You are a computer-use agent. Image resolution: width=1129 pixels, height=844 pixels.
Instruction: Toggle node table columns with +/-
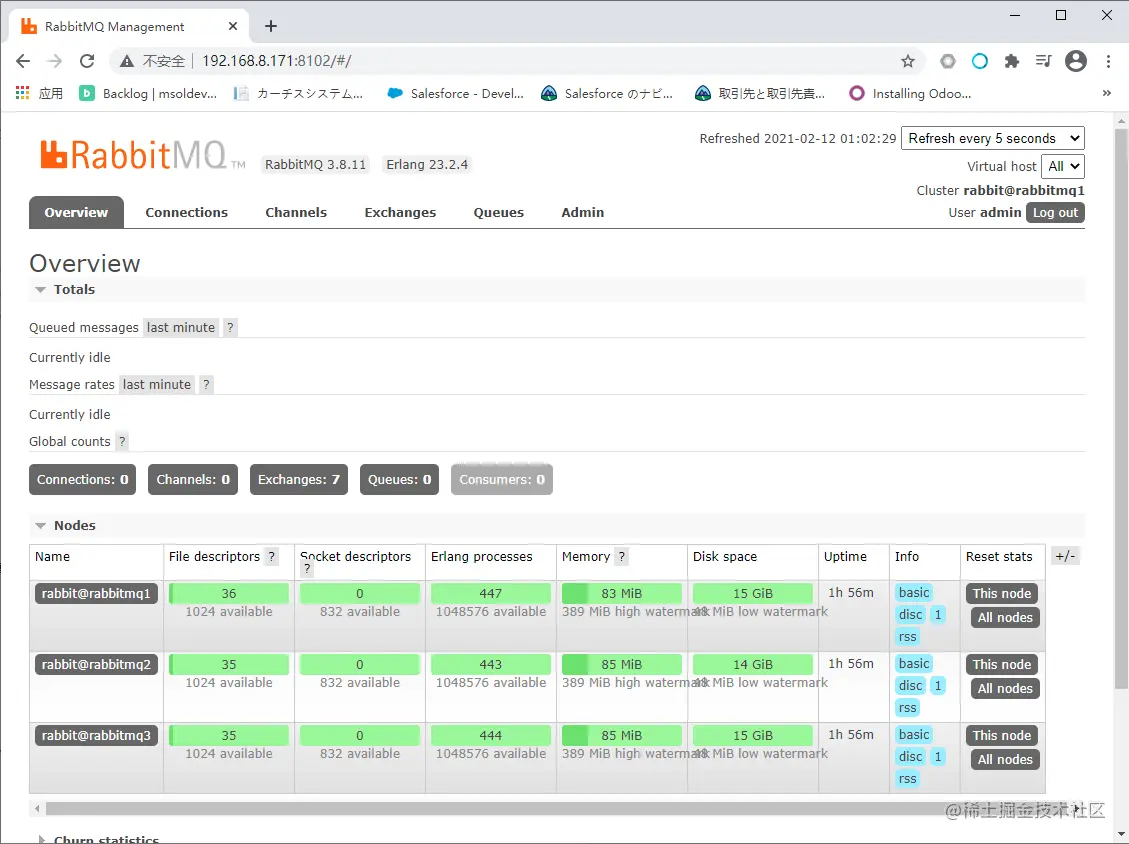tap(1065, 556)
